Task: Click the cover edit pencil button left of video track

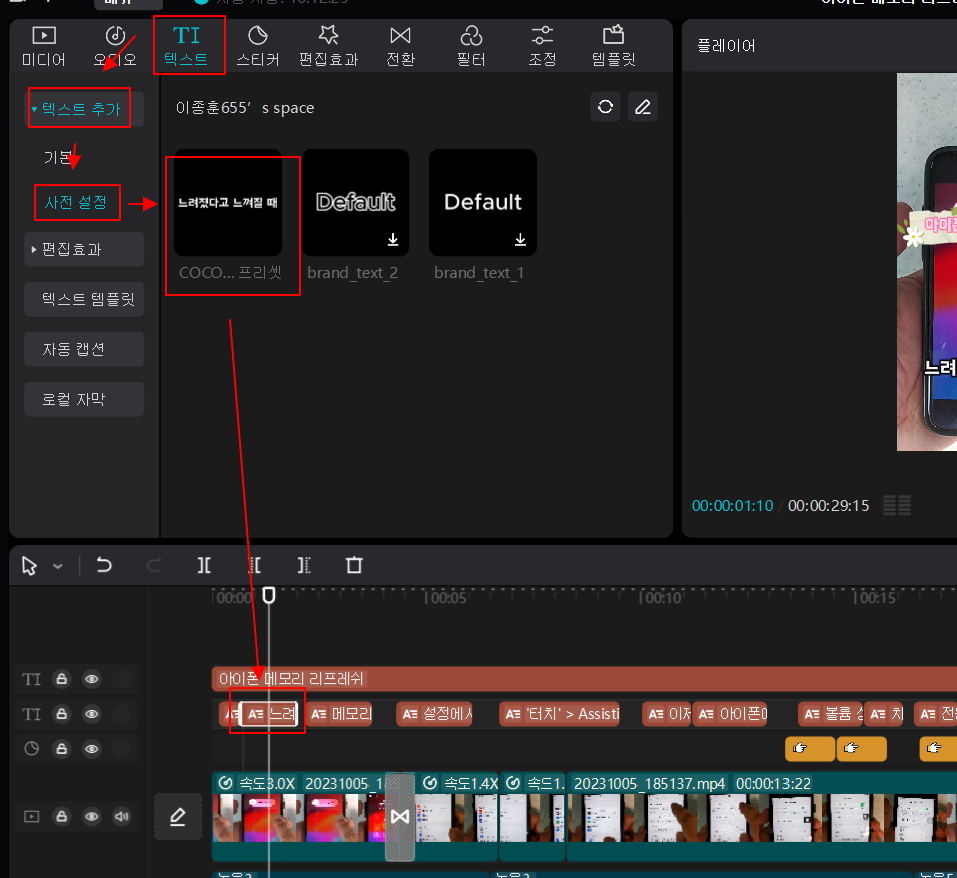Action: (178, 816)
